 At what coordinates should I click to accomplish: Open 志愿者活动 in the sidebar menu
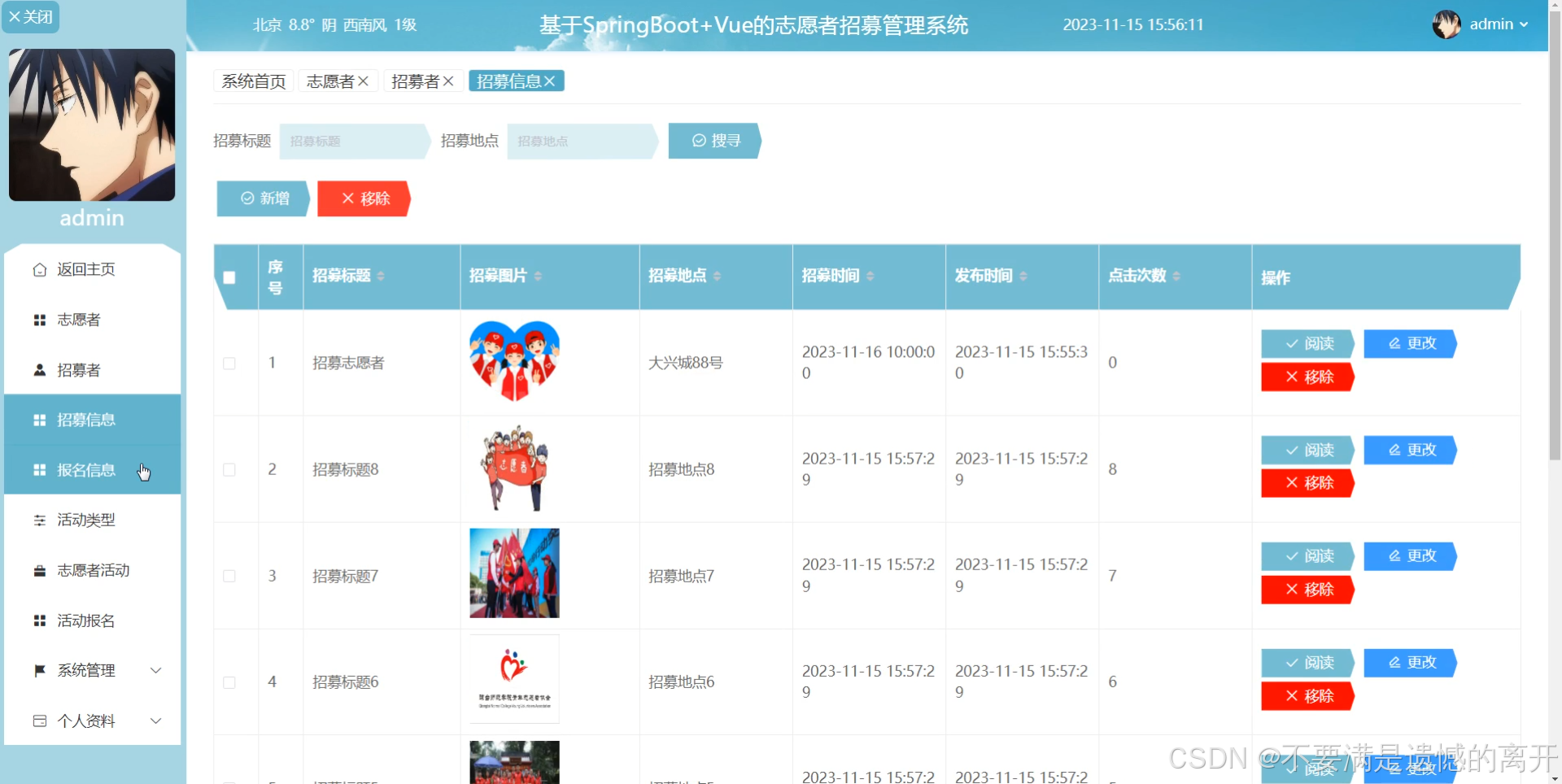[x=93, y=571]
